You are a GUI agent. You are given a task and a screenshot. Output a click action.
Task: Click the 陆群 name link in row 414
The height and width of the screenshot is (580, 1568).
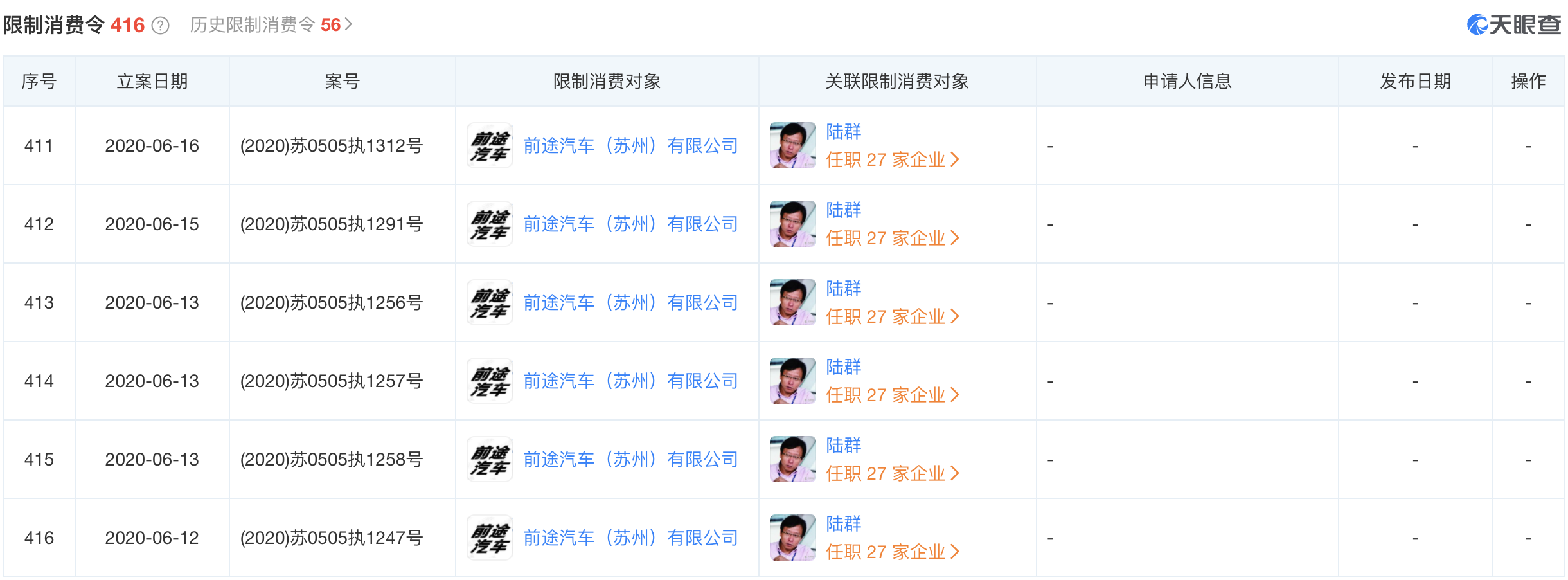(843, 367)
